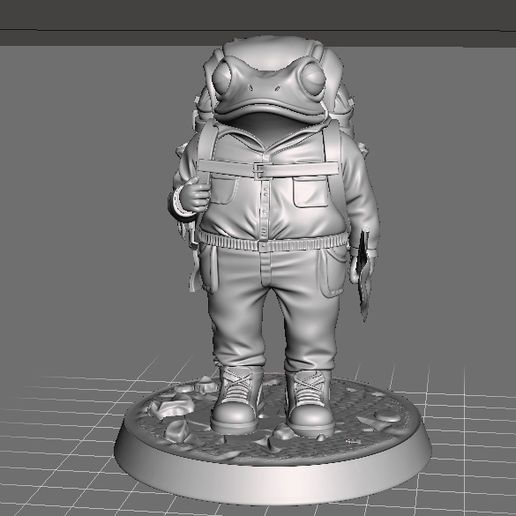Select the frog's right boot
Screen dimensions: 516x516
(x=309, y=403)
